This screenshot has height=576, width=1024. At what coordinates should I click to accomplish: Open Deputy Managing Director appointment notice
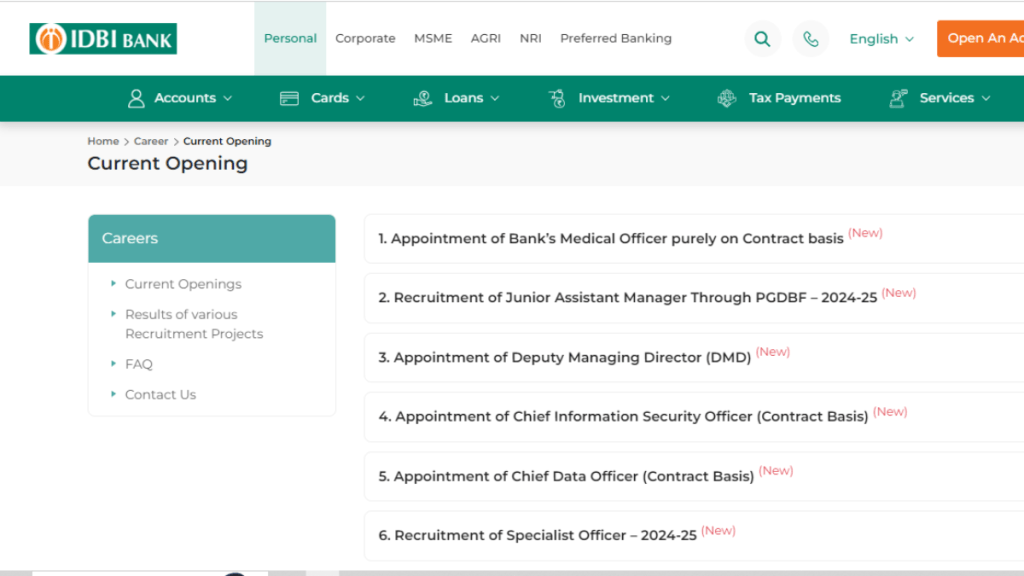(x=565, y=358)
